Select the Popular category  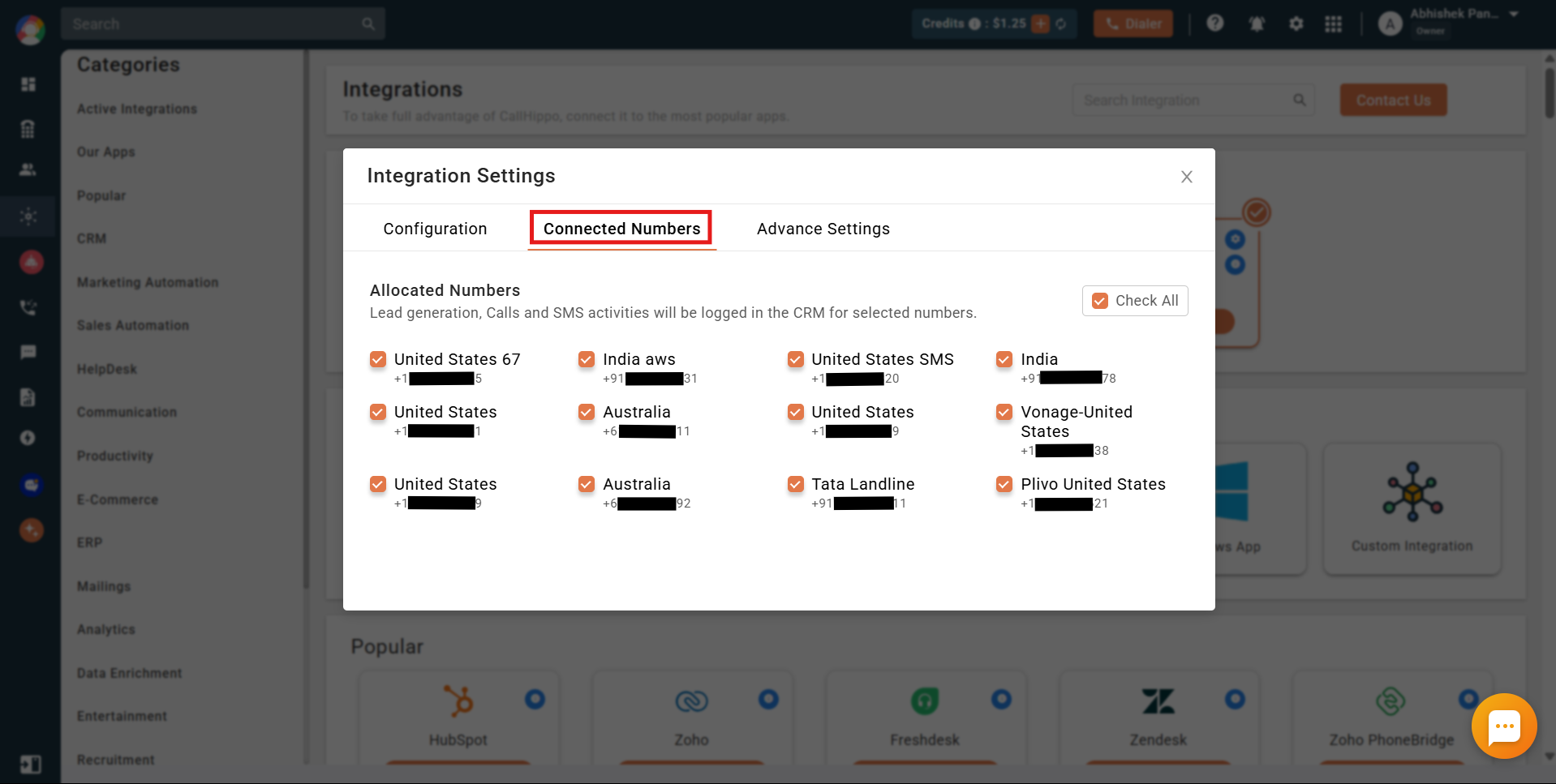[101, 195]
